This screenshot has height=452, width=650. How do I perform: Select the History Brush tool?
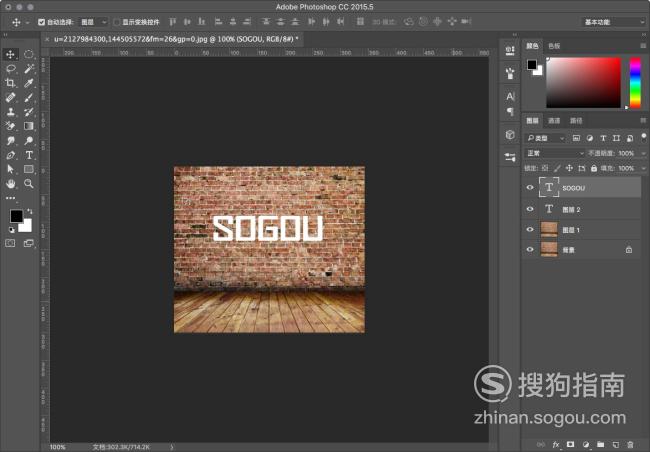29,112
